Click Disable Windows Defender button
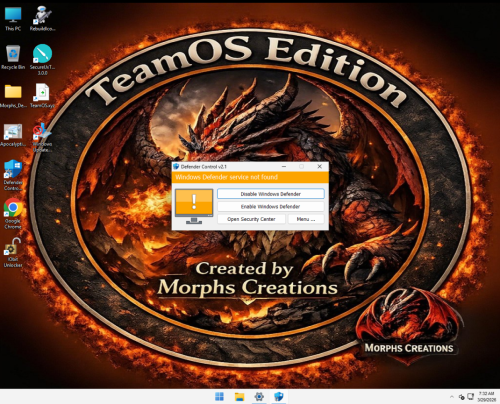Image resolution: width=500 pixels, height=404 pixels. [x=270, y=194]
